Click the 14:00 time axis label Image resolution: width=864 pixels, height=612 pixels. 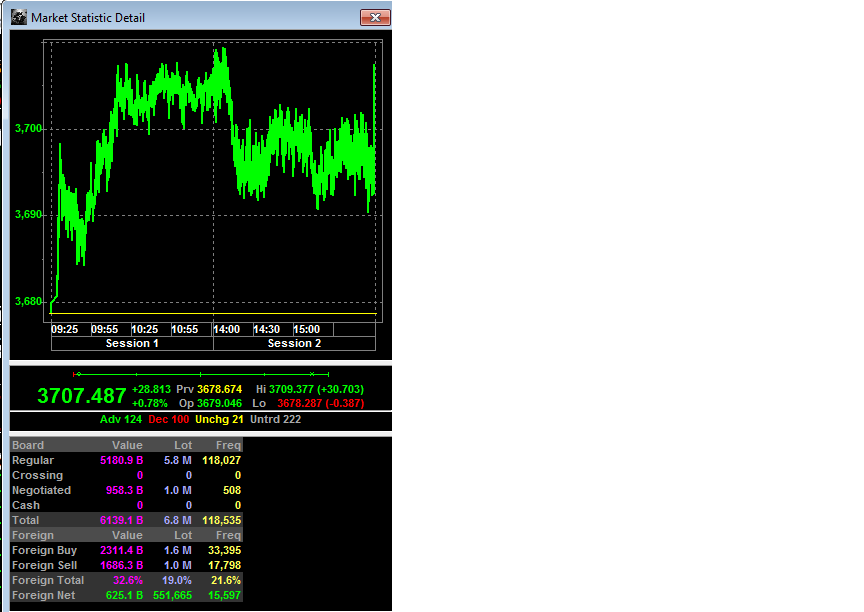coord(226,329)
